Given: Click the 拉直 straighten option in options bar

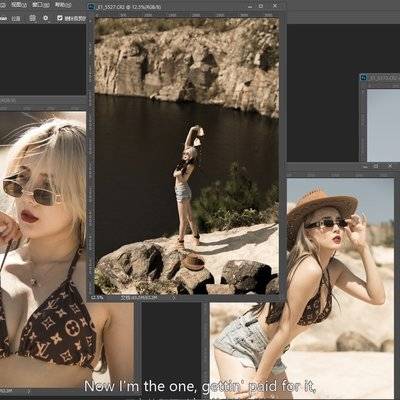Looking at the screenshot, I should point(16,19).
